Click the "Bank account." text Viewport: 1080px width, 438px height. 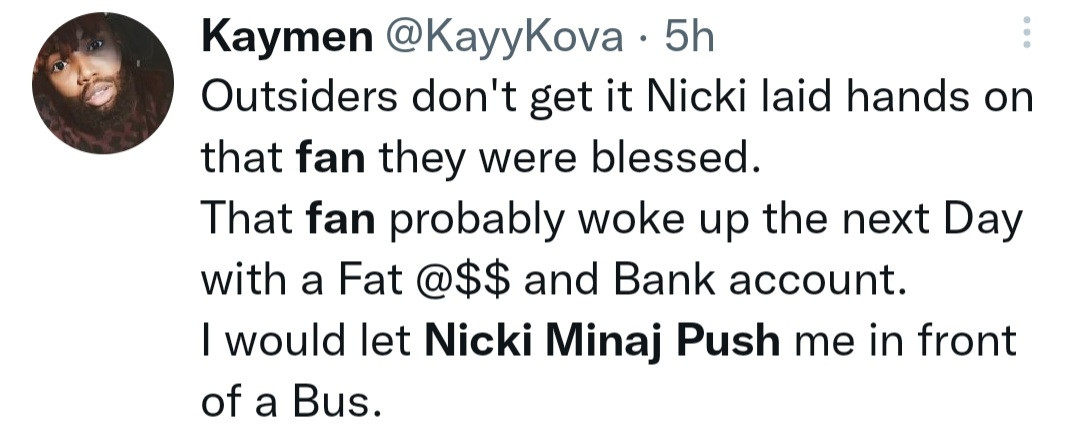point(754,282)
